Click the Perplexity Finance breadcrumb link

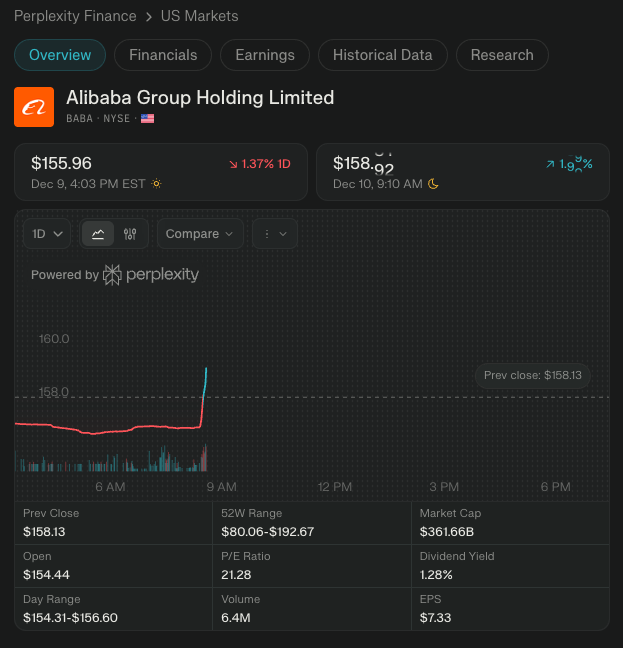coord(75,16)
